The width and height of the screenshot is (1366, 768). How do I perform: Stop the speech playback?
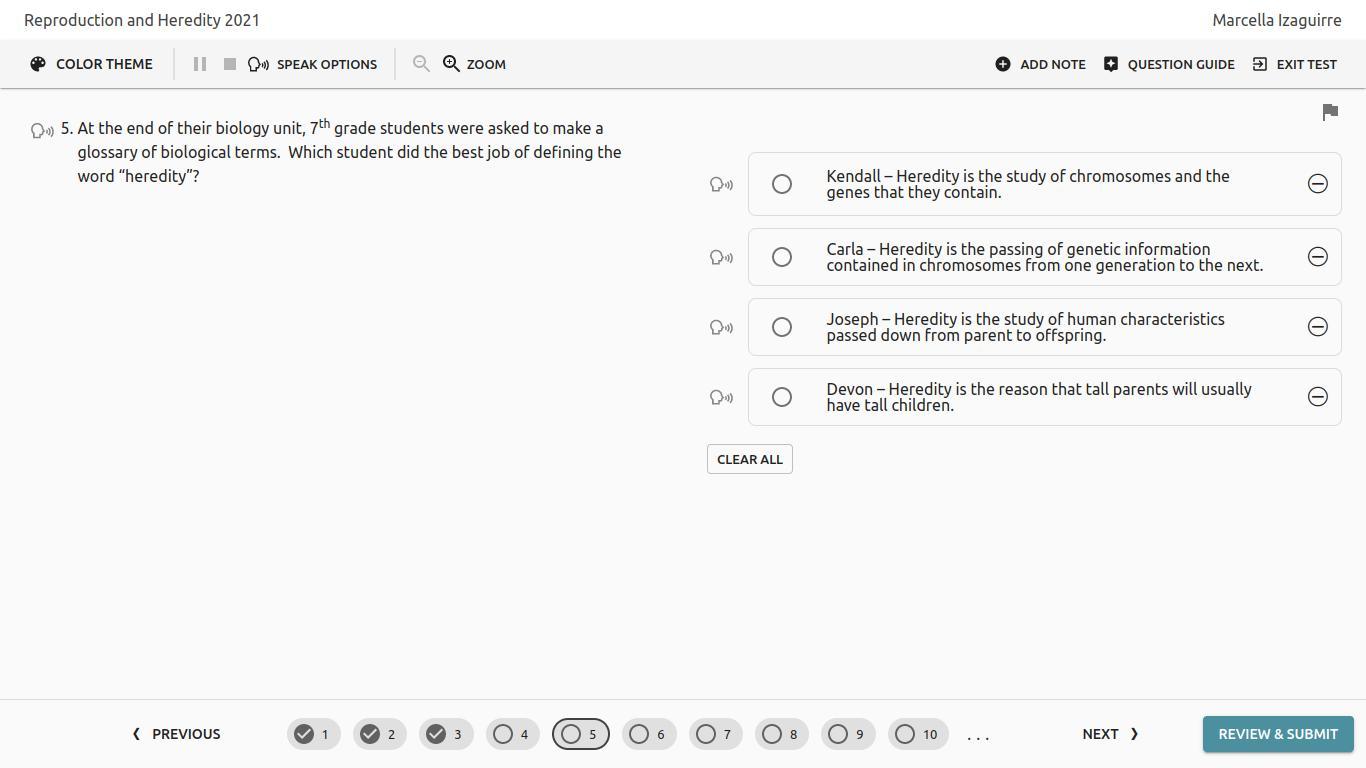[x=230, y=64]
